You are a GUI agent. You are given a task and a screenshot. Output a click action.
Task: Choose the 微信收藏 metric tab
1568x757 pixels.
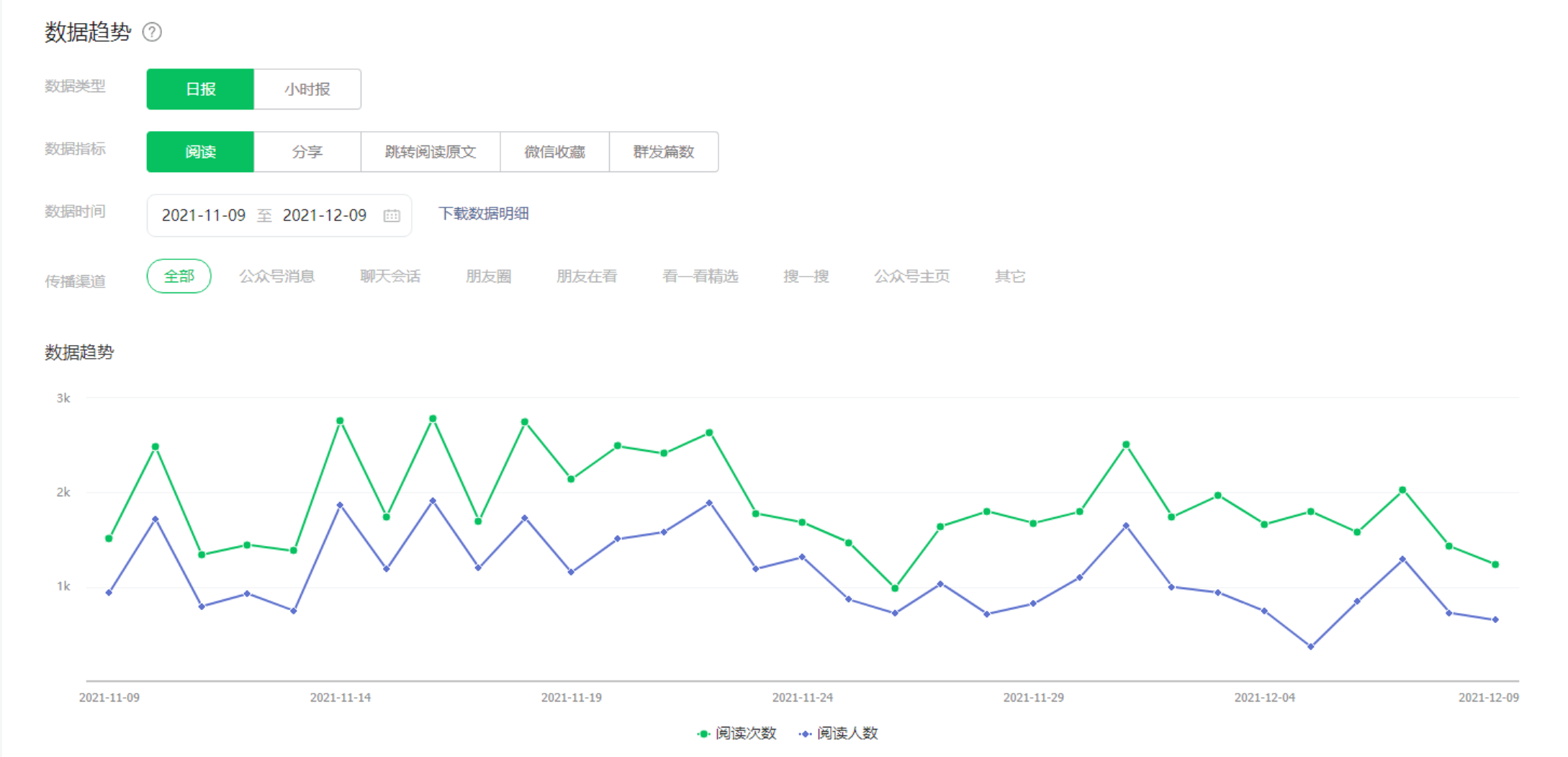point(555,152)
